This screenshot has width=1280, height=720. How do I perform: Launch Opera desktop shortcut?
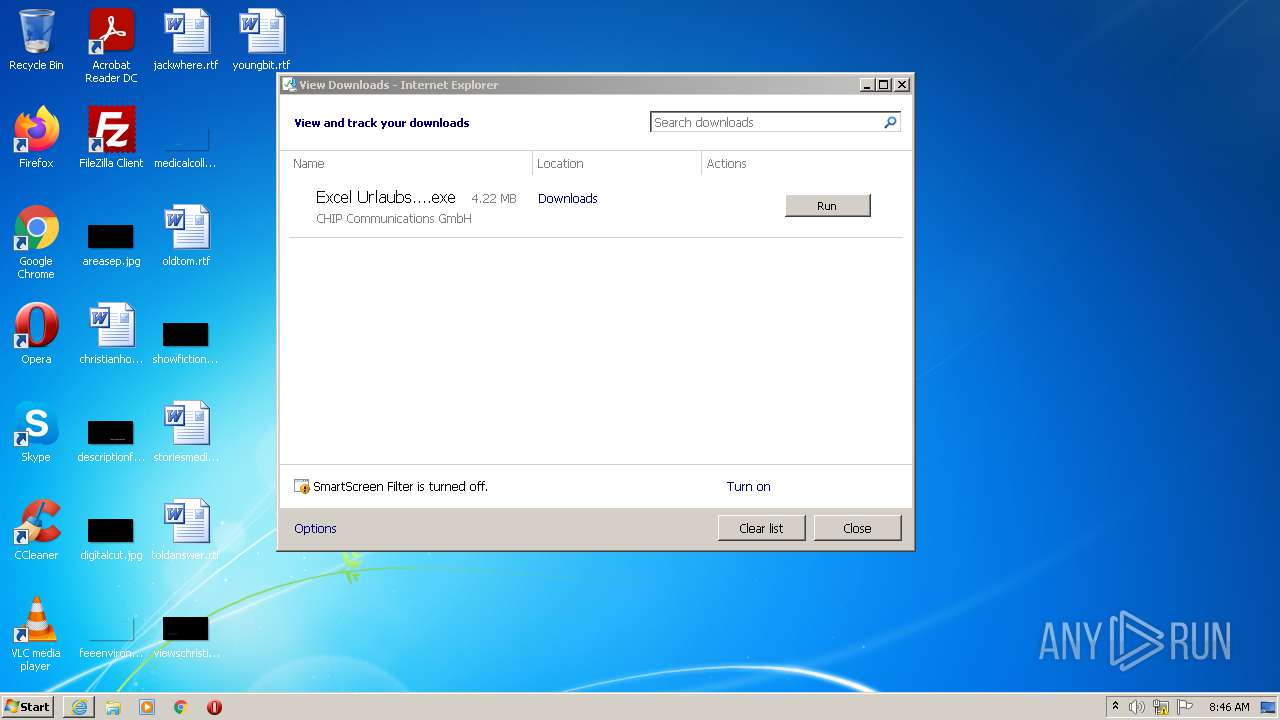[x=36, y=334]
